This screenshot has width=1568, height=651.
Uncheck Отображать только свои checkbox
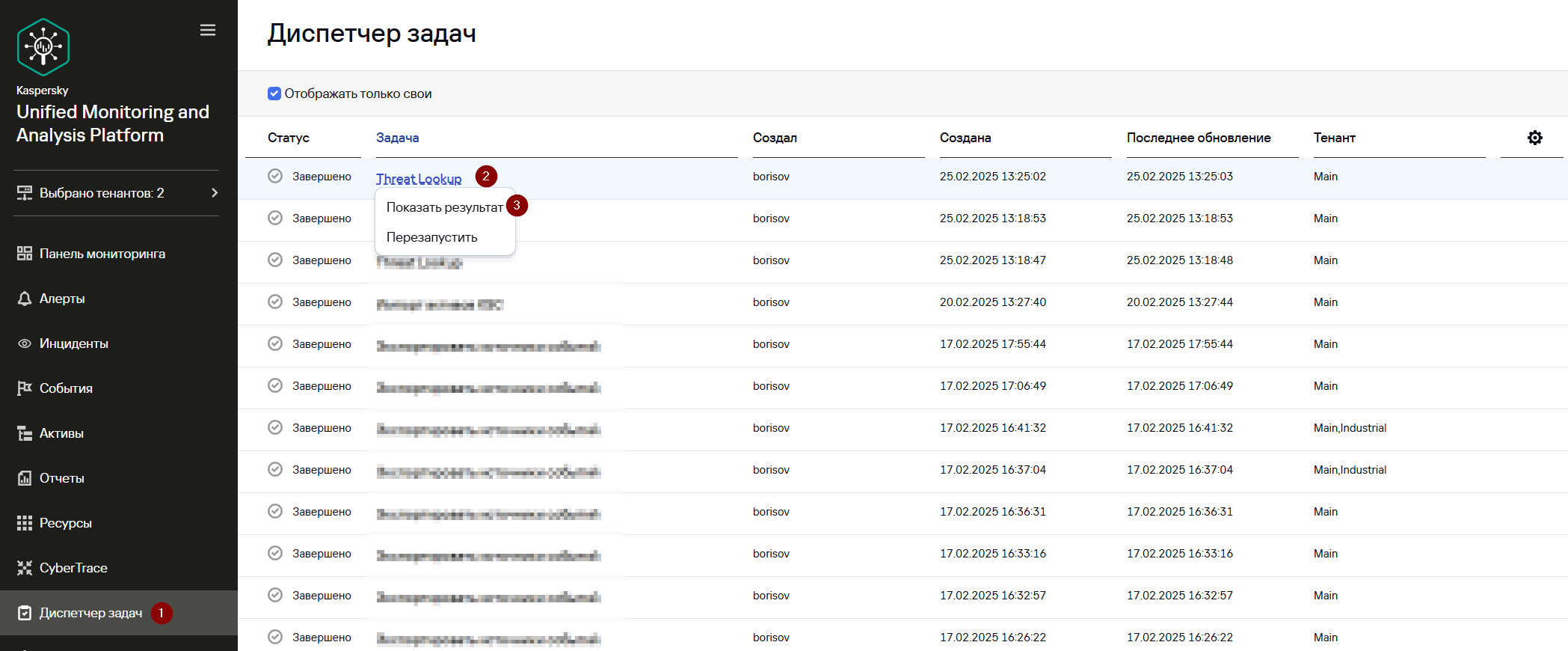pos(274,94)
